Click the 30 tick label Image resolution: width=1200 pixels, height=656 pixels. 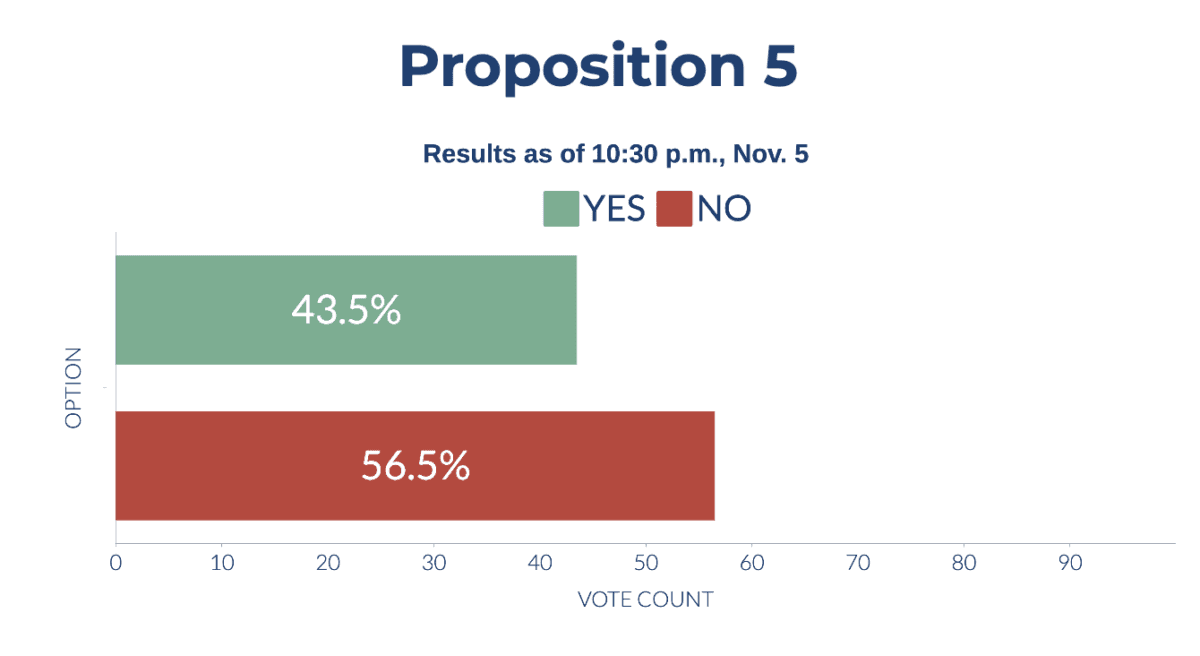[434, 563]
